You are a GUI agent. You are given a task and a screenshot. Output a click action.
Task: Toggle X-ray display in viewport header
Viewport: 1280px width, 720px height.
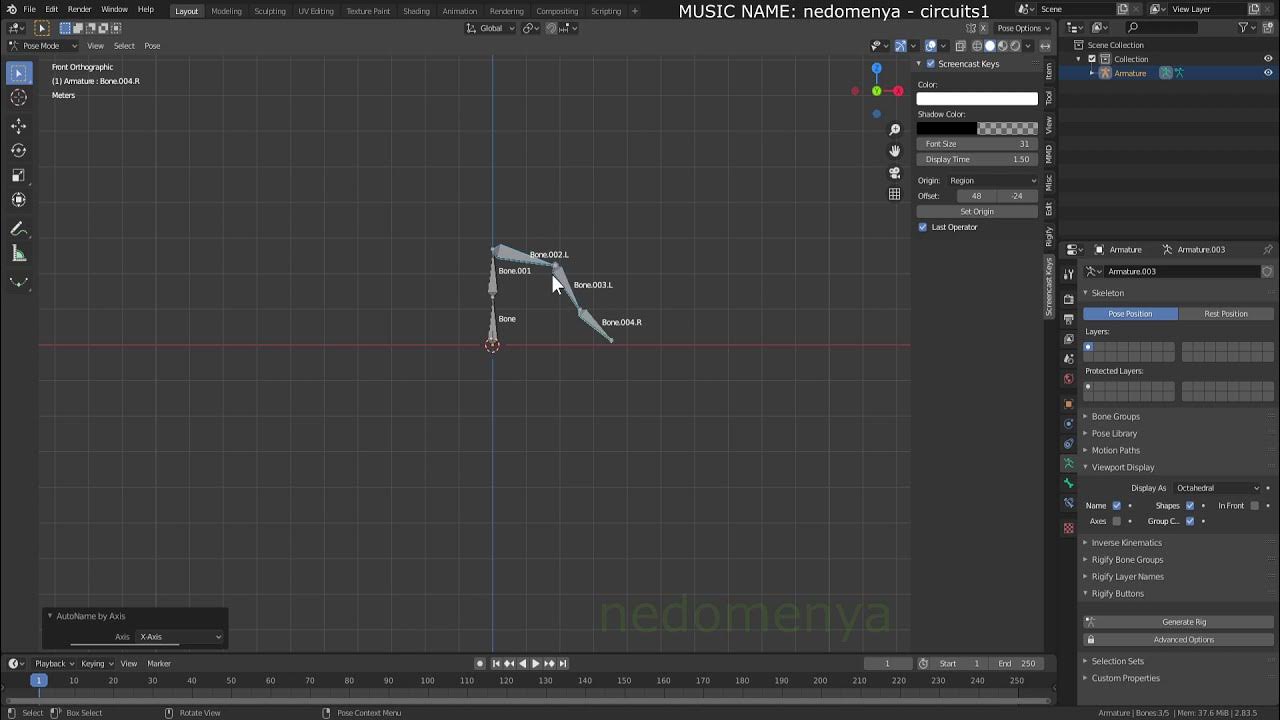[961, 45]
